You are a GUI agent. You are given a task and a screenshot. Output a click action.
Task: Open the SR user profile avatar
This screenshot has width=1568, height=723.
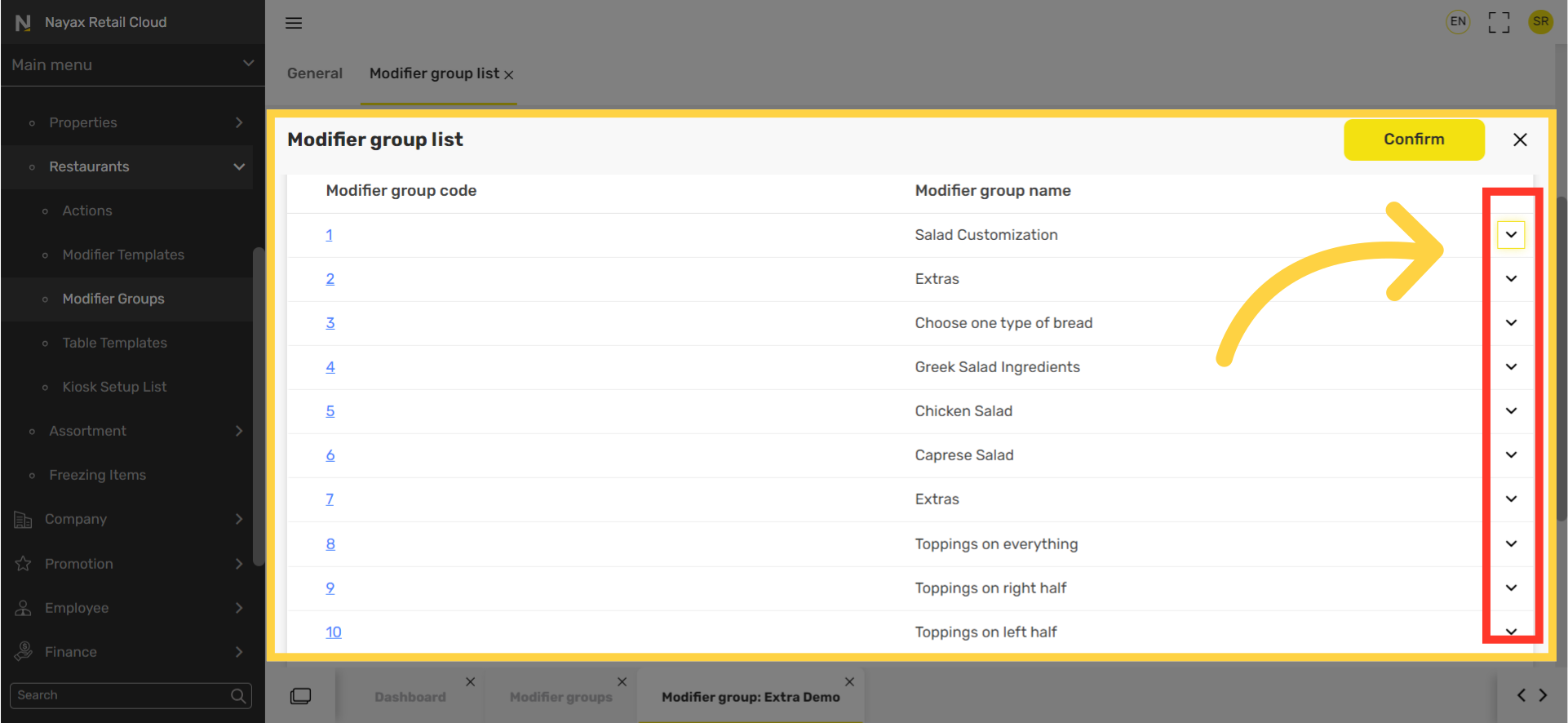click(1540, 22)
